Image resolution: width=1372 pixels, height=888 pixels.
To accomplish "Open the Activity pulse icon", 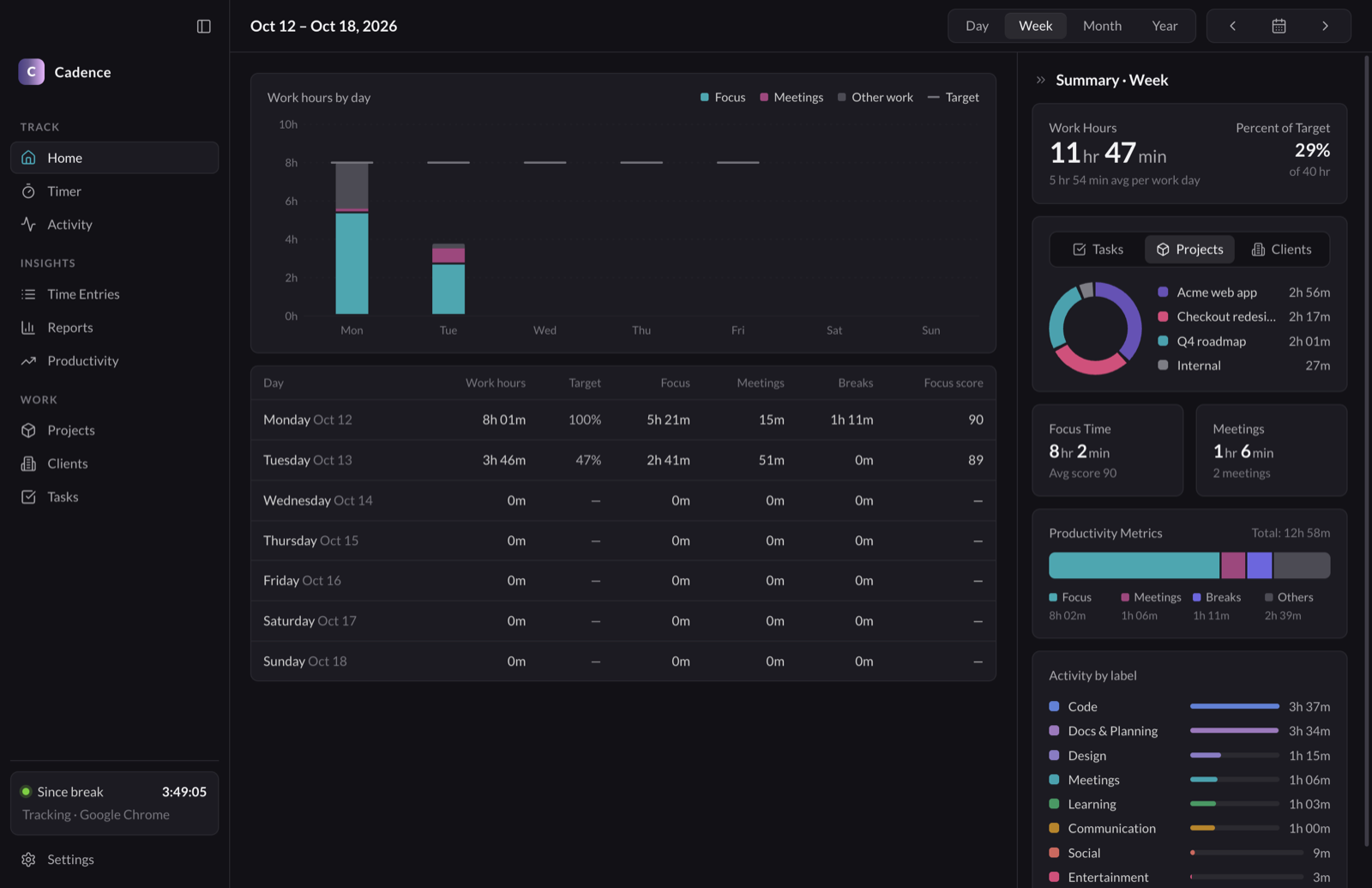I will pyautogui.click(x=28, y=225).
